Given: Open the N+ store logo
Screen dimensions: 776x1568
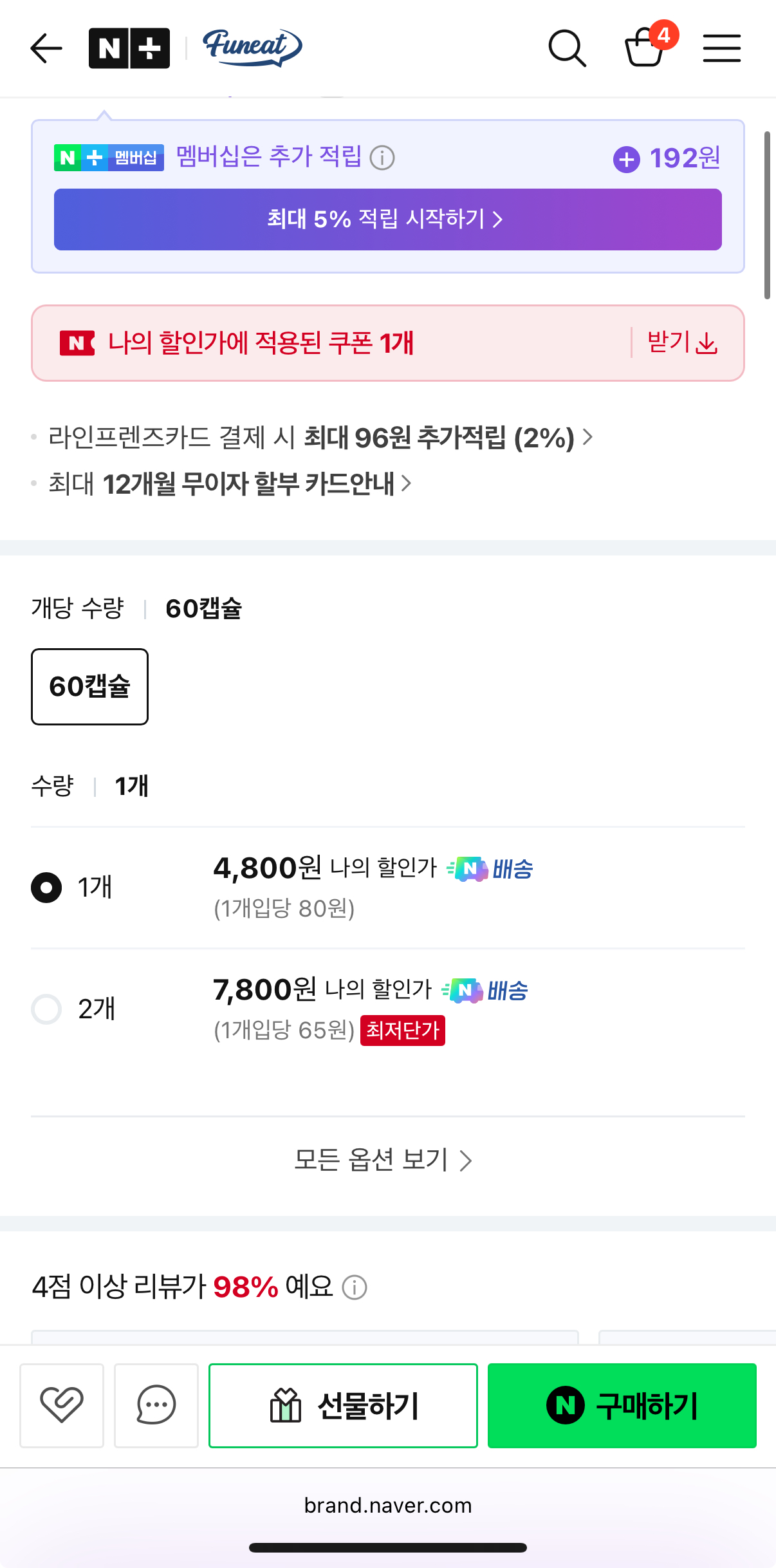Looking at the screenshot, I should [x=129, y=48].
